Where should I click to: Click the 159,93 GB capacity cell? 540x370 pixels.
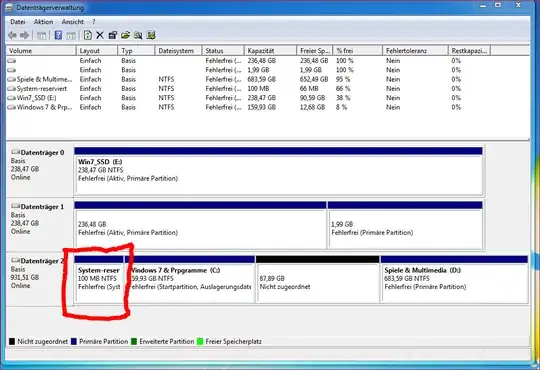262,107
